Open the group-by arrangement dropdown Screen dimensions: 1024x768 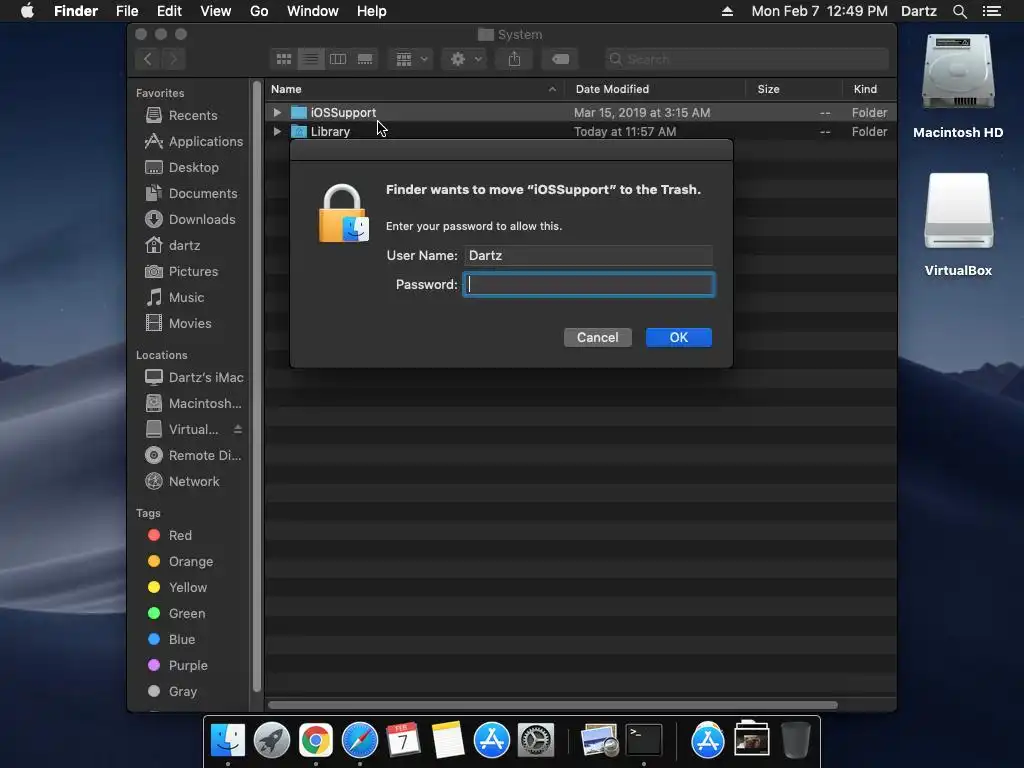click(411, 59)
